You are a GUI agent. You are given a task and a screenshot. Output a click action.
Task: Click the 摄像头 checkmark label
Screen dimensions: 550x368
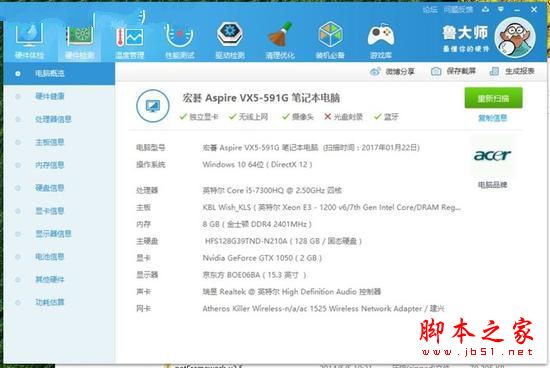pos(298,117)
